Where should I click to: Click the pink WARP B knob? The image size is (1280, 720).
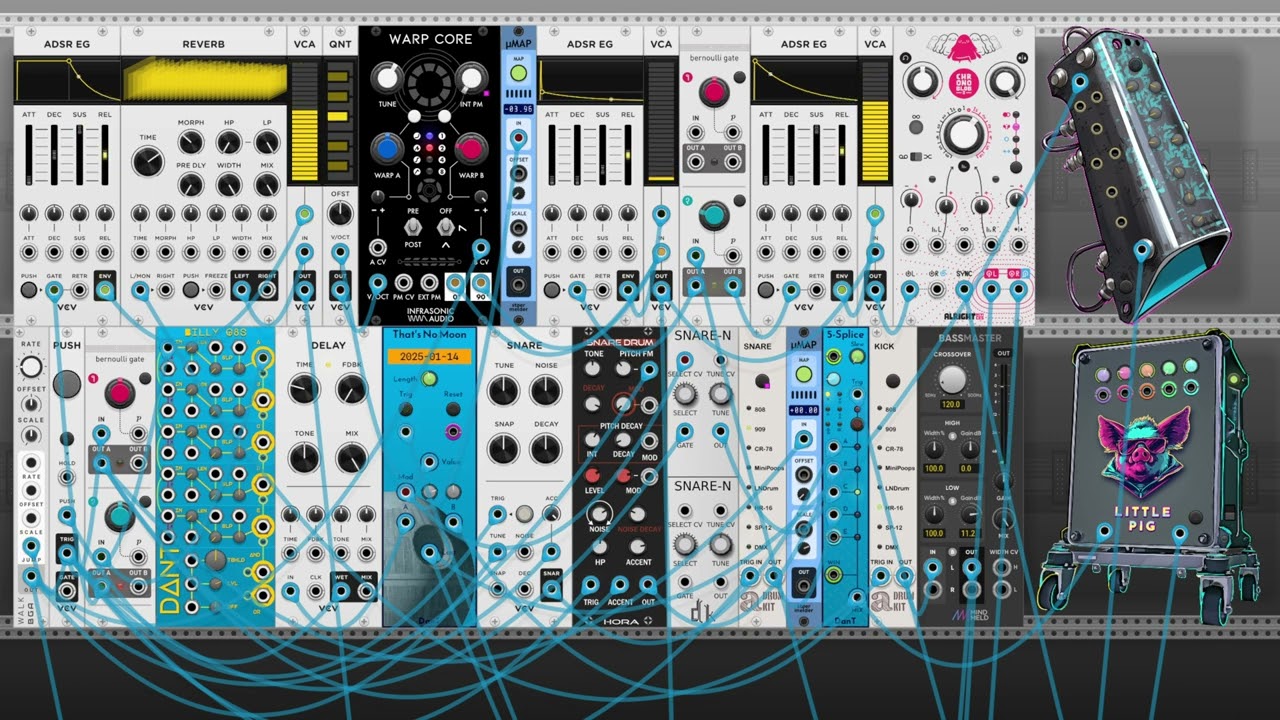point(471,150)
